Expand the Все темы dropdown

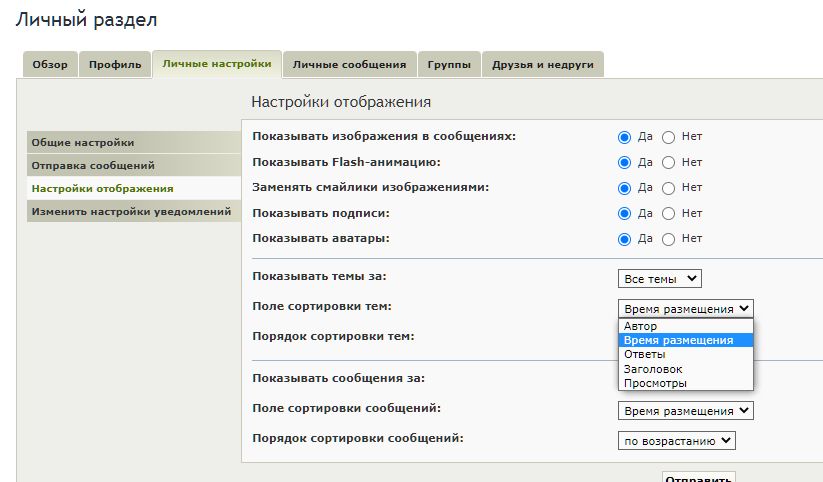coord(660,279)
